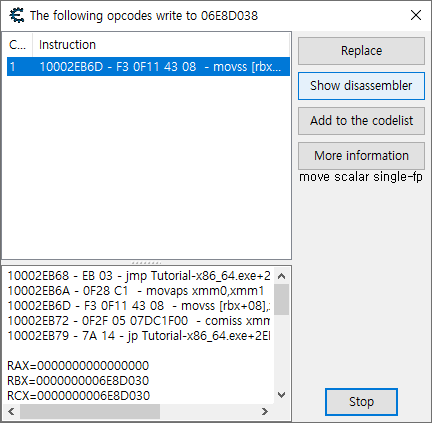Click the left arrow of horizontal scrollbar

click(x=11, y=411)
